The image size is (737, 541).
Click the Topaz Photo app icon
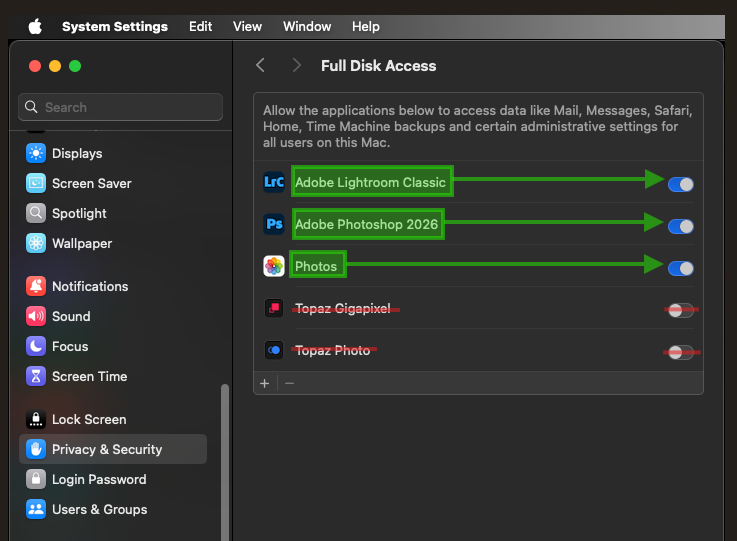274,350
